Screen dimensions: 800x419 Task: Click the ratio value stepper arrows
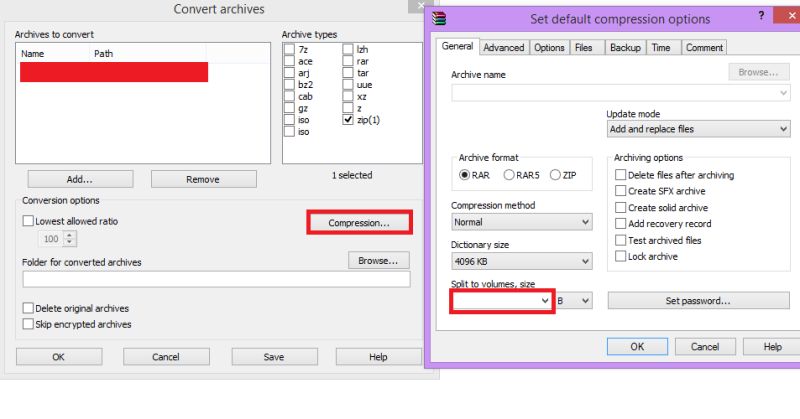pos(70,238)
